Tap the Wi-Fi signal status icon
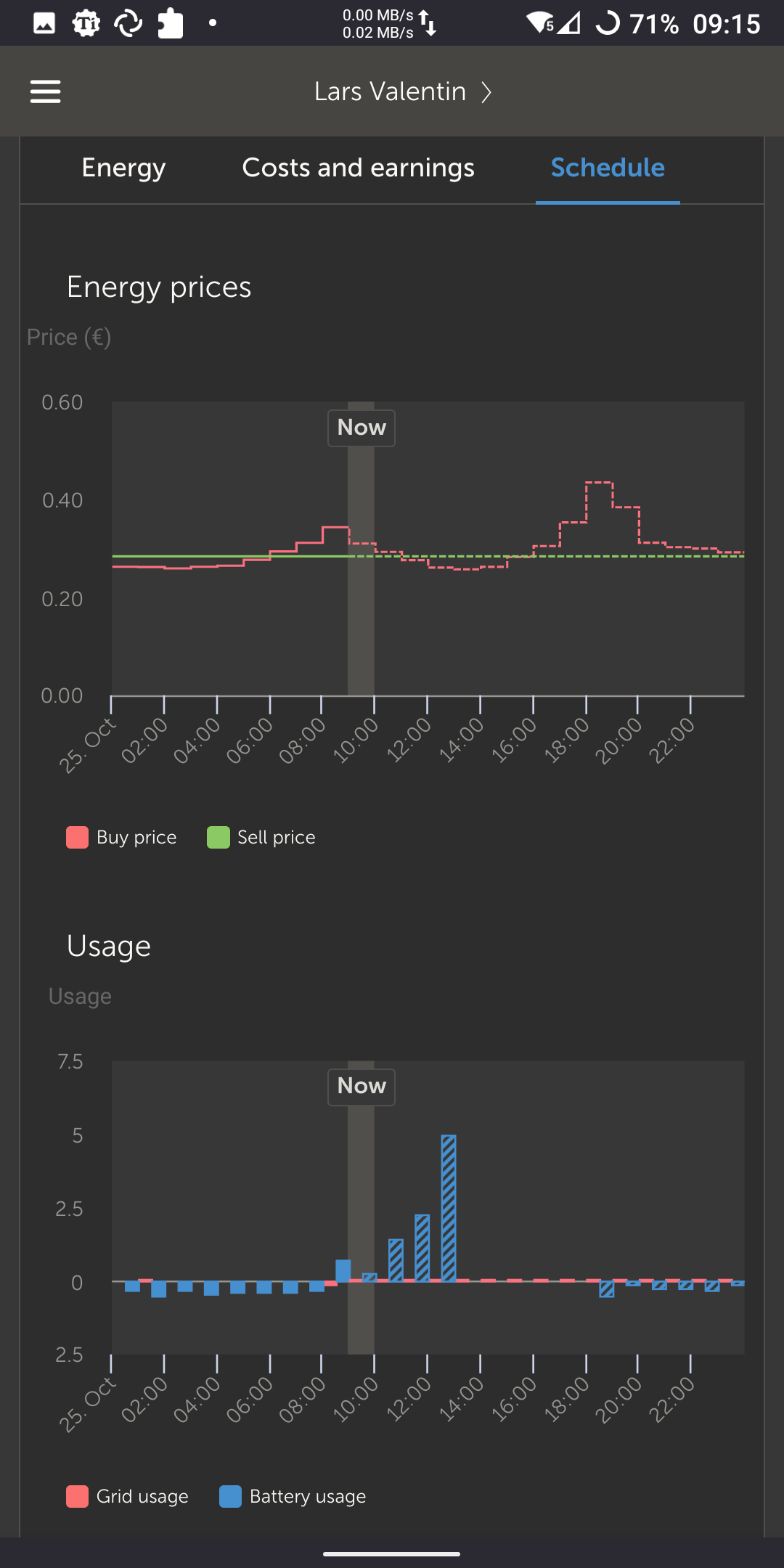 (x=540, y=23)
